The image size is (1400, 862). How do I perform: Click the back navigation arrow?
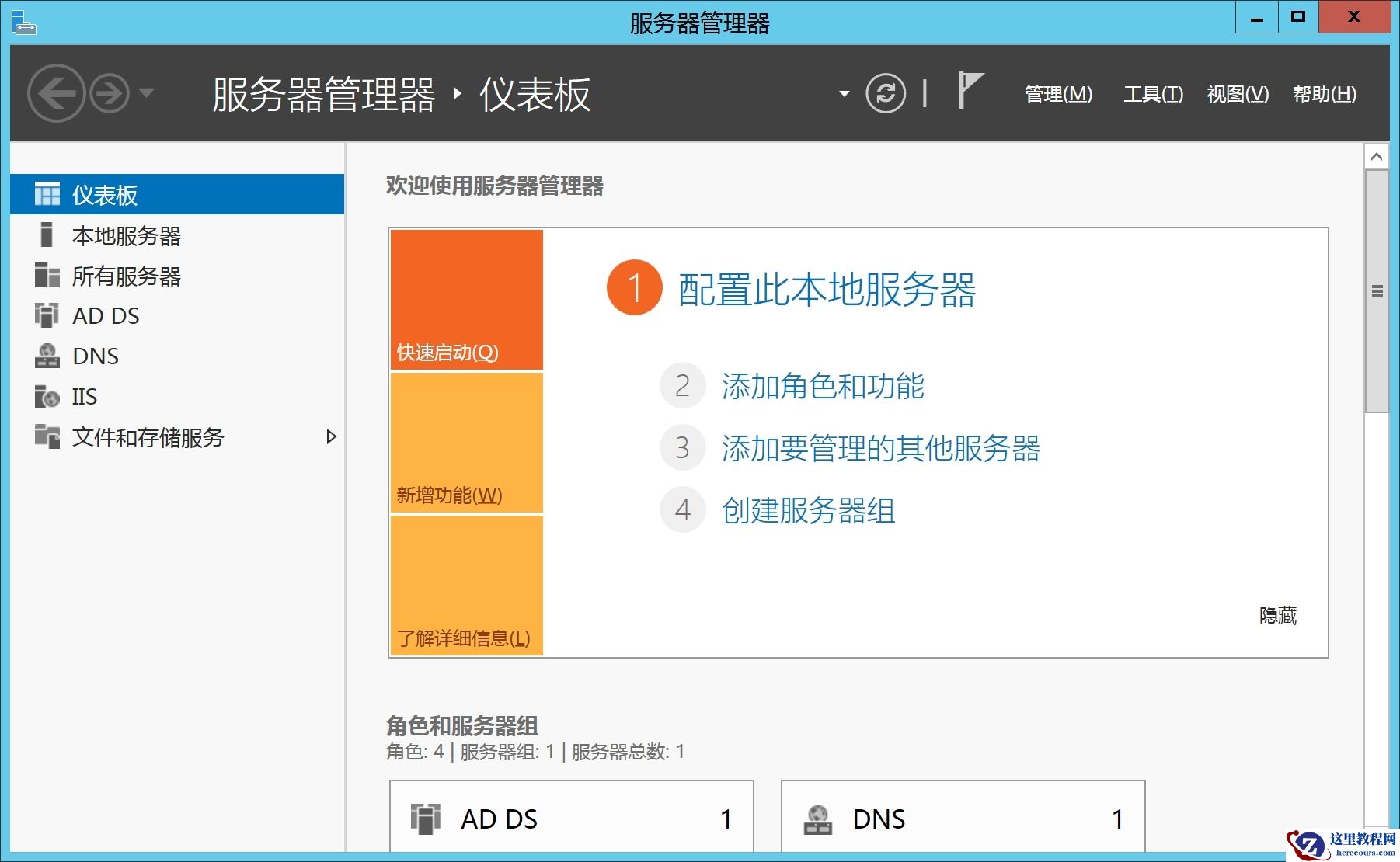(x=58, y=93)
